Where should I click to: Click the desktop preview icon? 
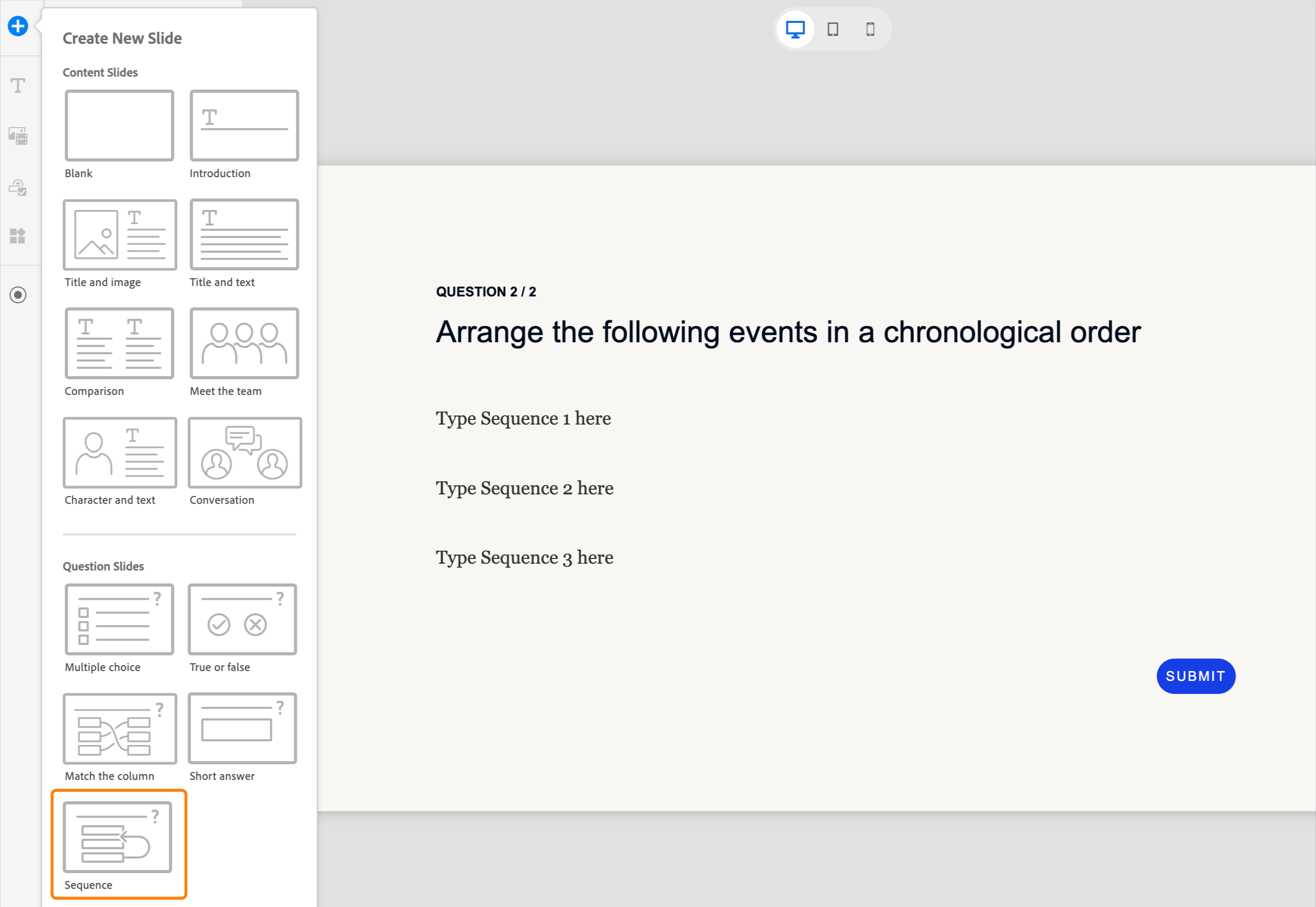(x=796, y=29)
